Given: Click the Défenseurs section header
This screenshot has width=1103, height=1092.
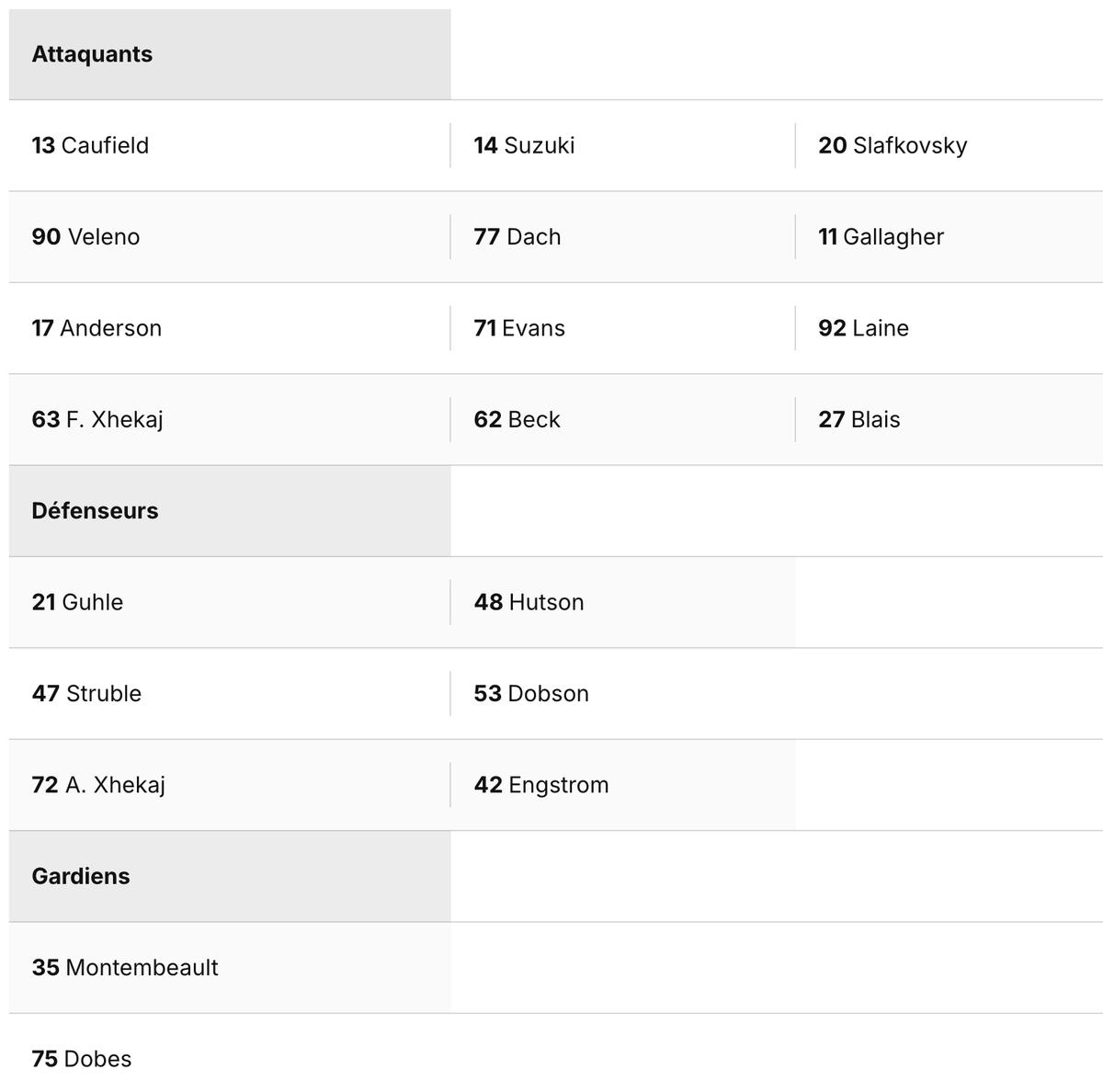Looking at the screenshot, I should pos(95,511).
